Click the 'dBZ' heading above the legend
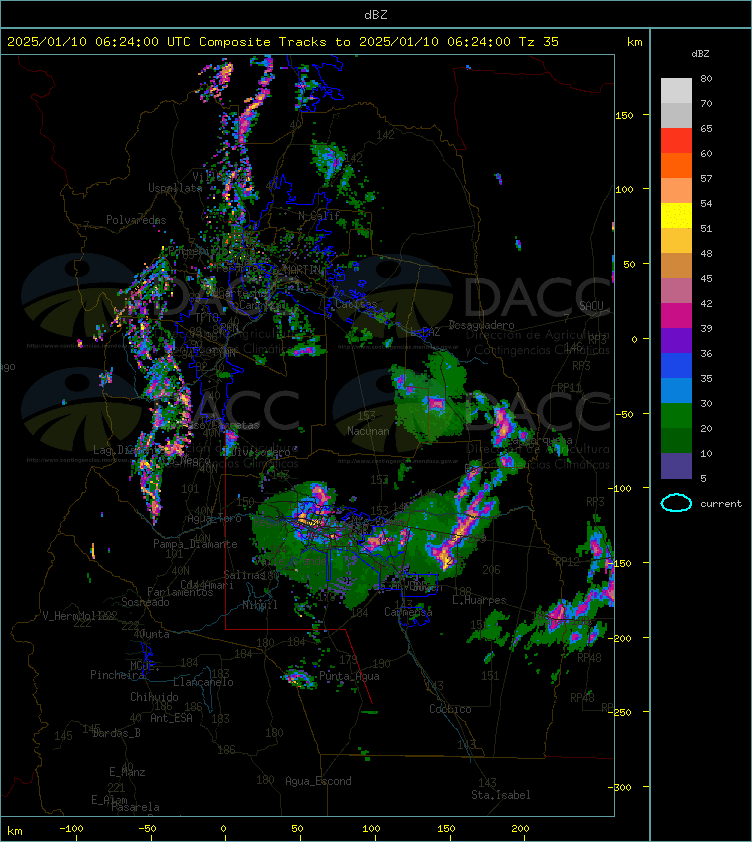 coord(700,54)
